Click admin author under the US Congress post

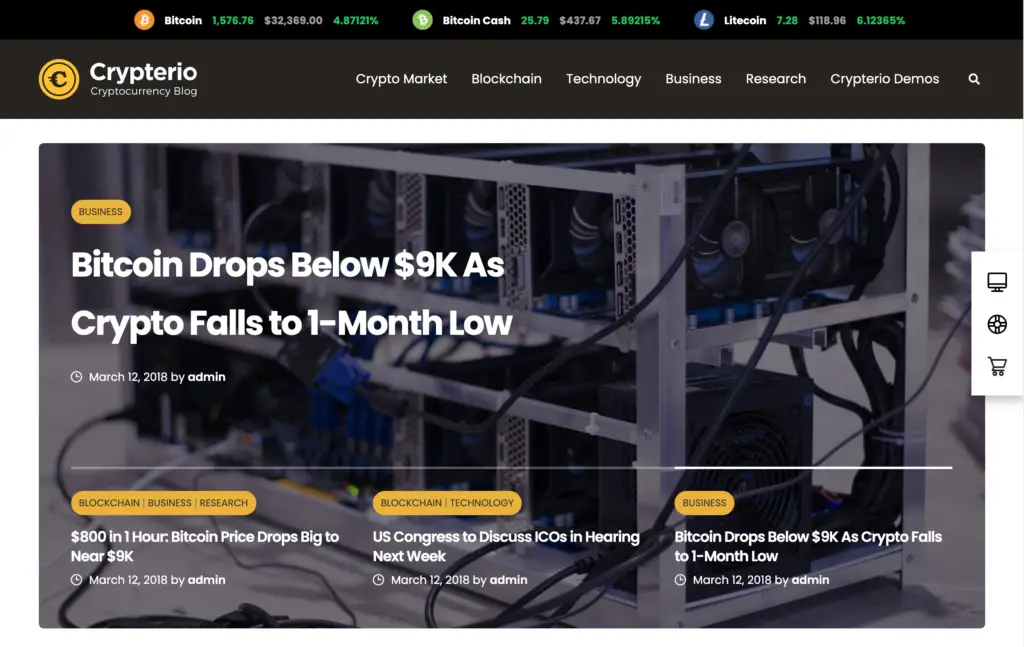tap(508, 580)
